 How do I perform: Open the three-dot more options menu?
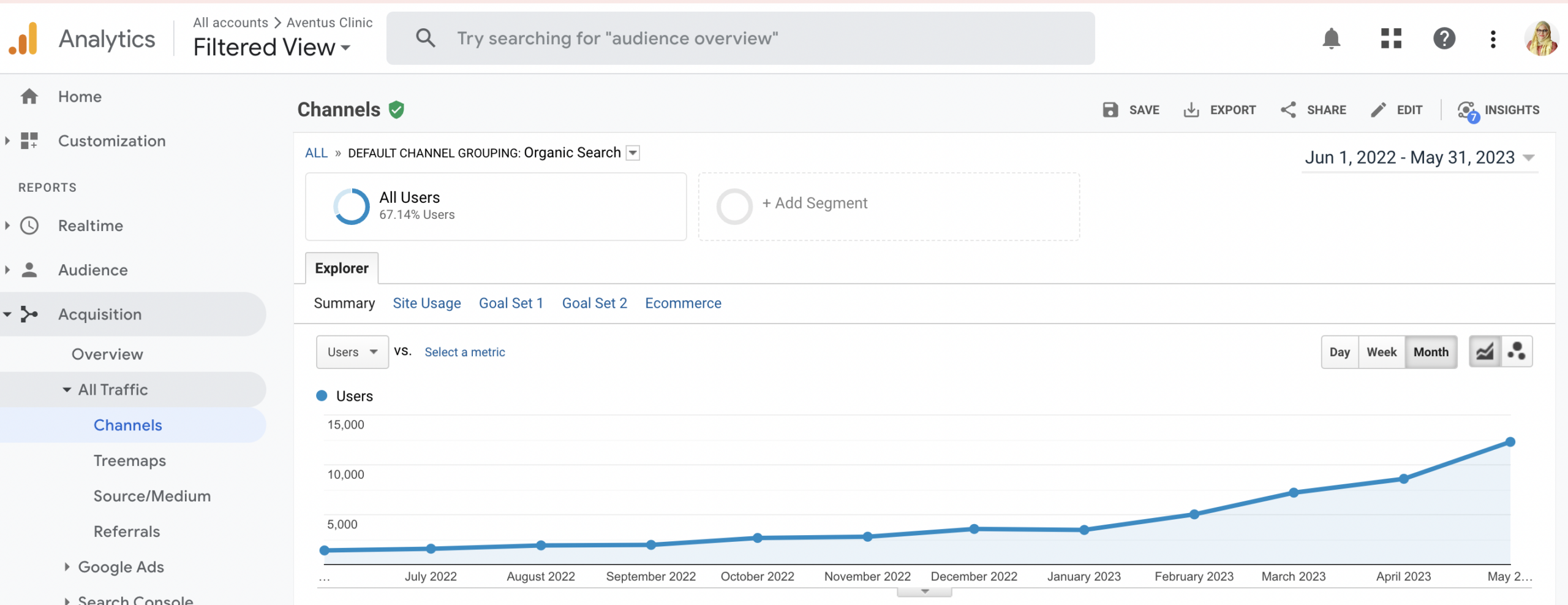pyautogui.click(x=1493, y=39)
